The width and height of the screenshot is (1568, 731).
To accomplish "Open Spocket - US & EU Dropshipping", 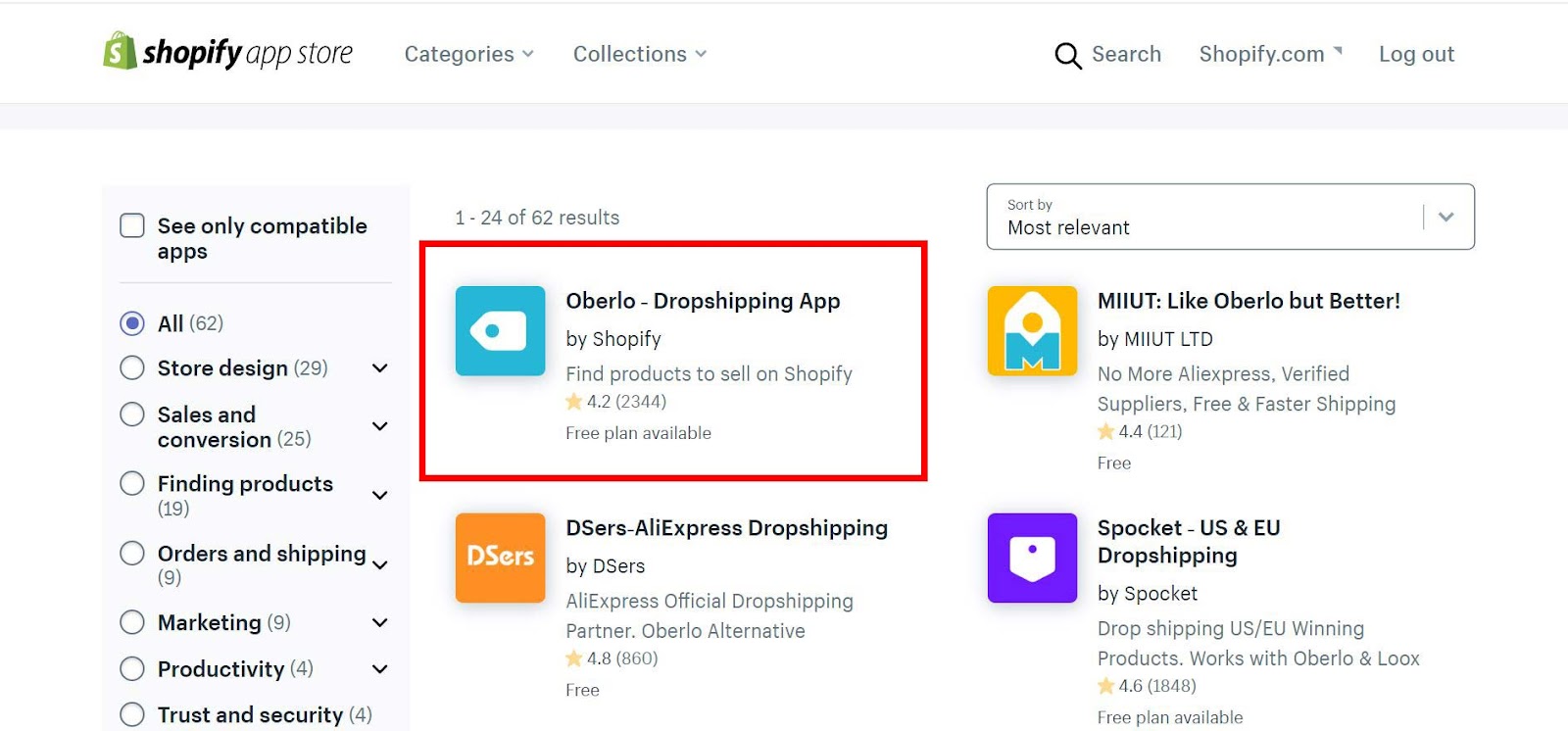I will click(1189, 542).
